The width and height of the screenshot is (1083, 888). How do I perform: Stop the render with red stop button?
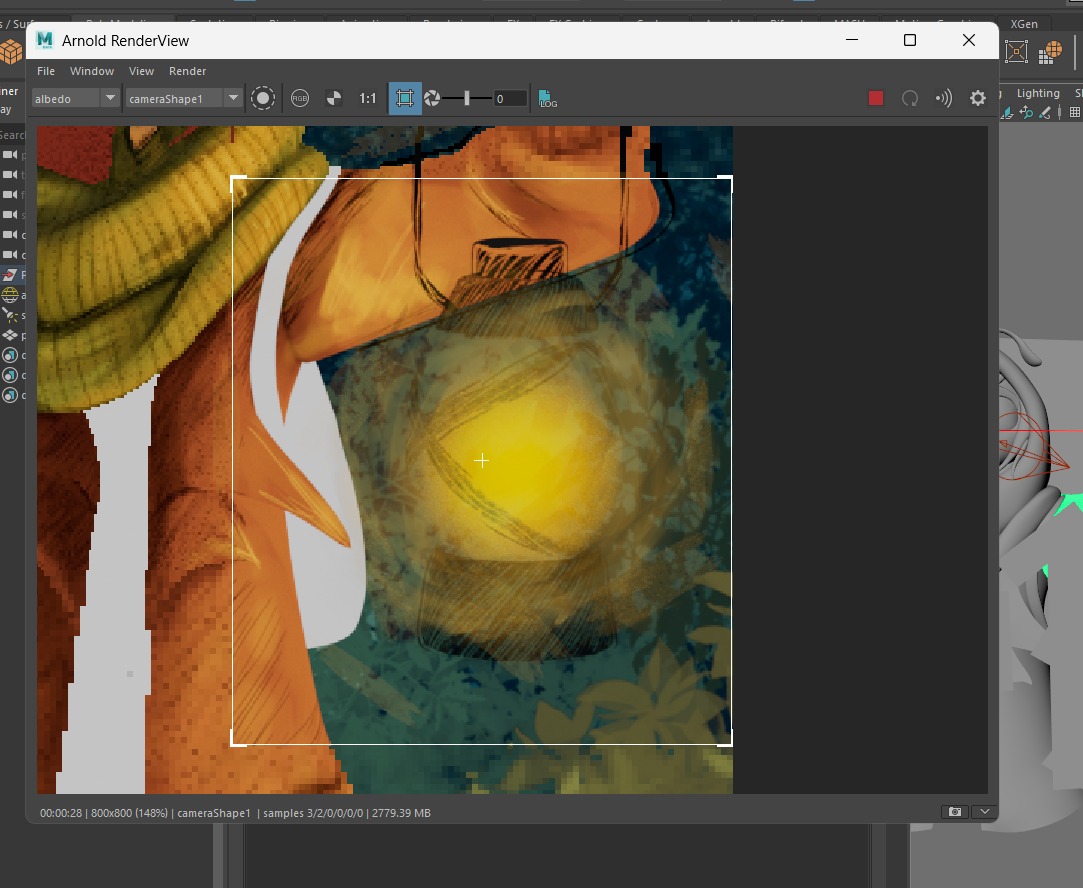[876, 98]
